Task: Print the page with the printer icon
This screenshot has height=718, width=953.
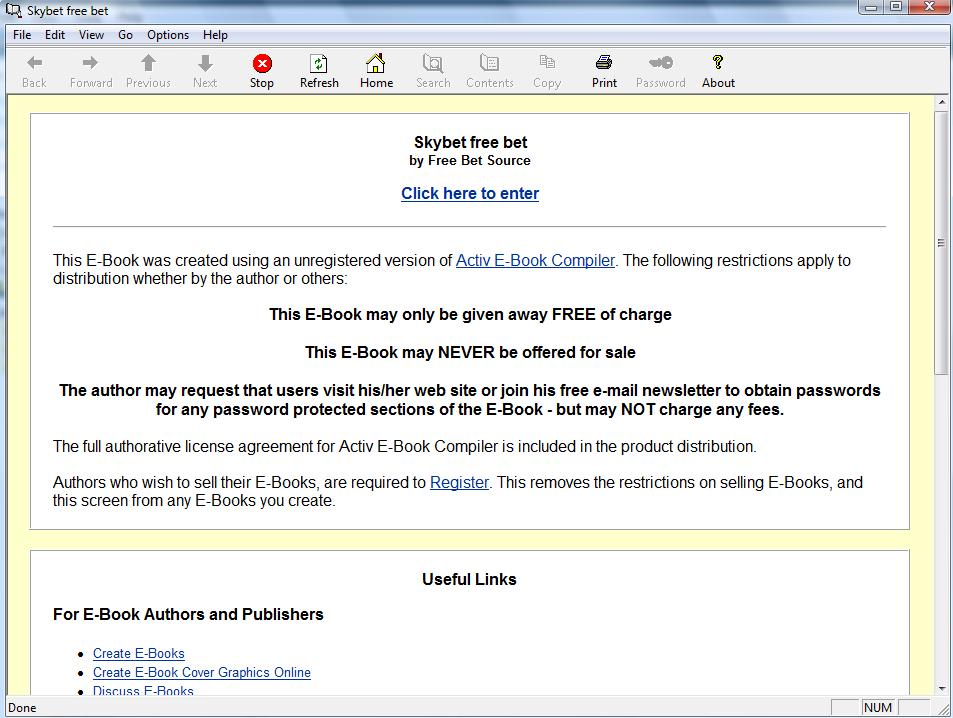Action: pos(604,62)
